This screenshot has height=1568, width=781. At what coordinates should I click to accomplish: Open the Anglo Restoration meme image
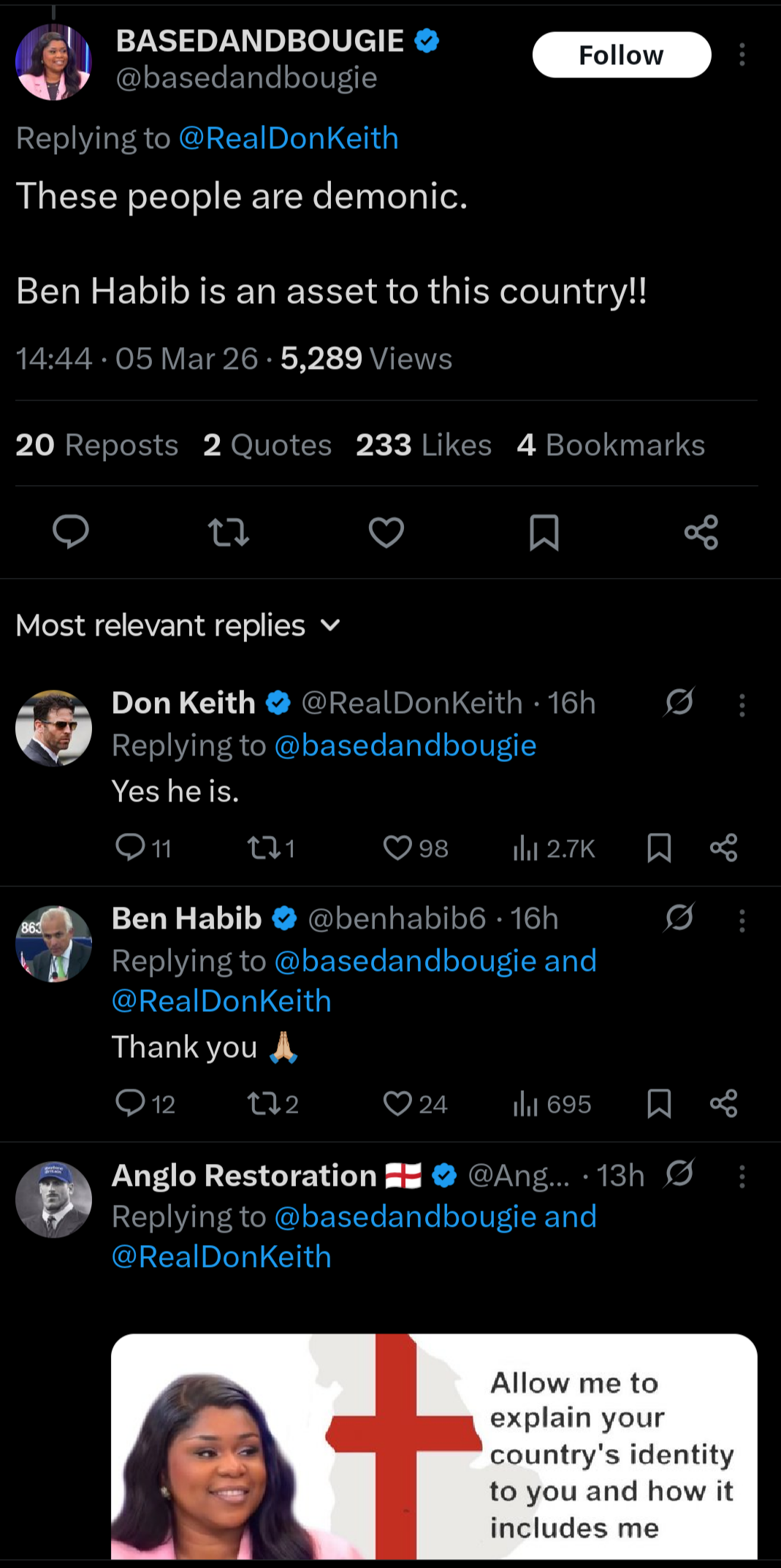tap(434, 1447)
